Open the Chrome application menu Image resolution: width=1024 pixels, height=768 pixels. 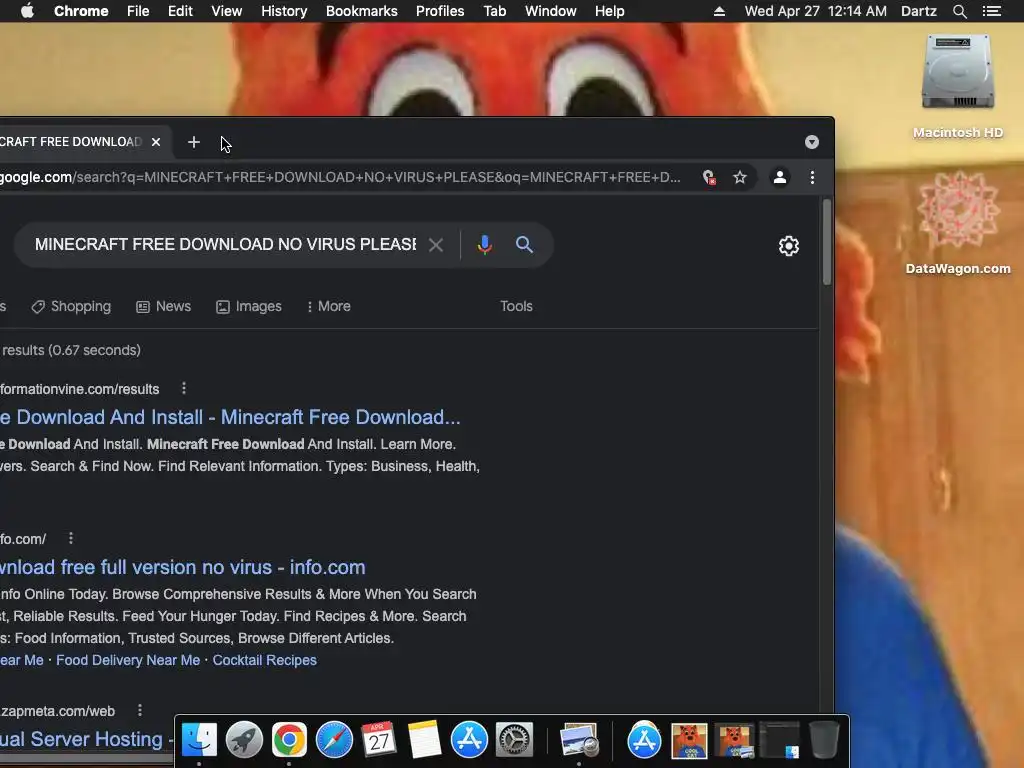(x=81, y=11)
